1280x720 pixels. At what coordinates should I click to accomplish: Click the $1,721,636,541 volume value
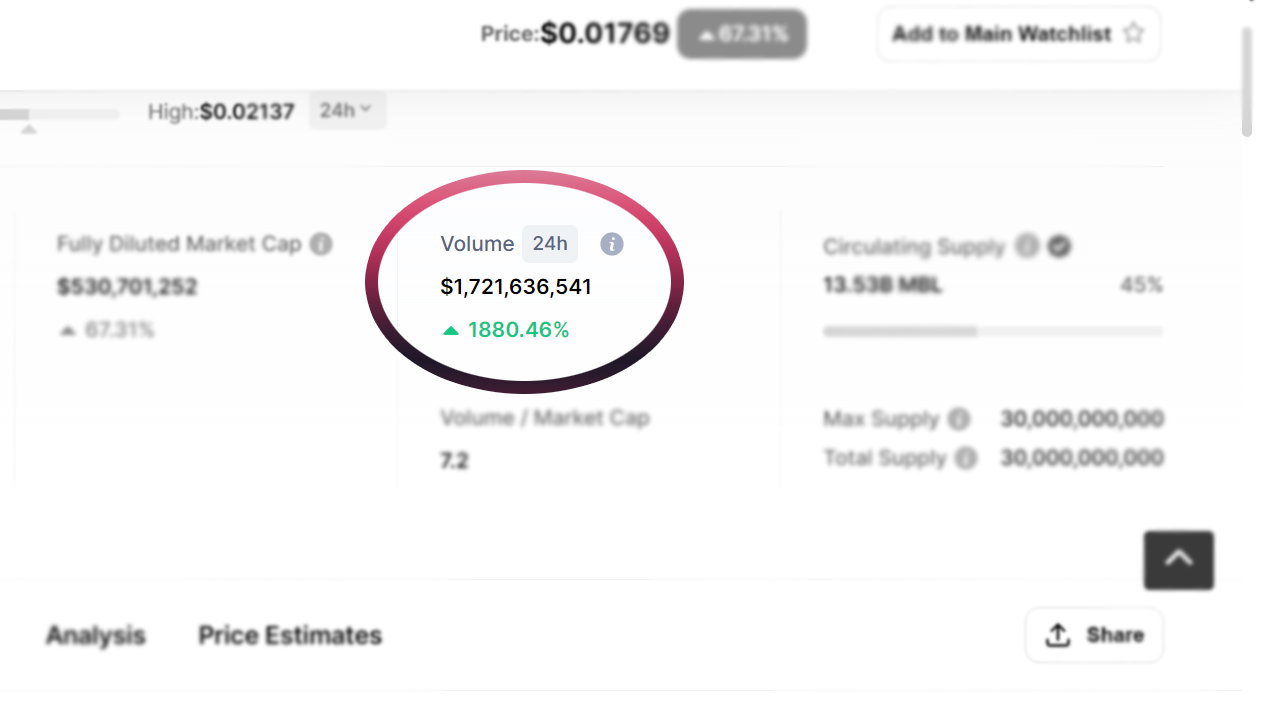(x=516, y=287)
